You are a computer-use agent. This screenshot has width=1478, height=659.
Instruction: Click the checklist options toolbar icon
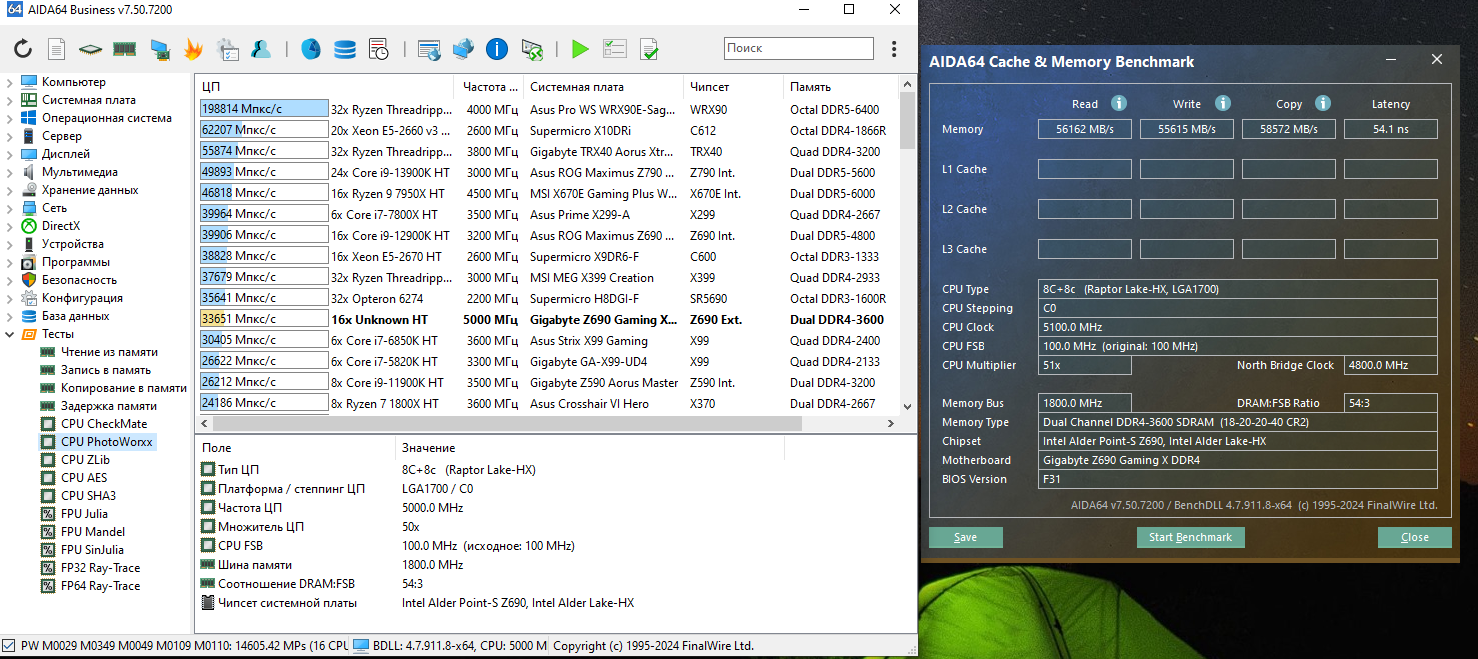[614, 48]
